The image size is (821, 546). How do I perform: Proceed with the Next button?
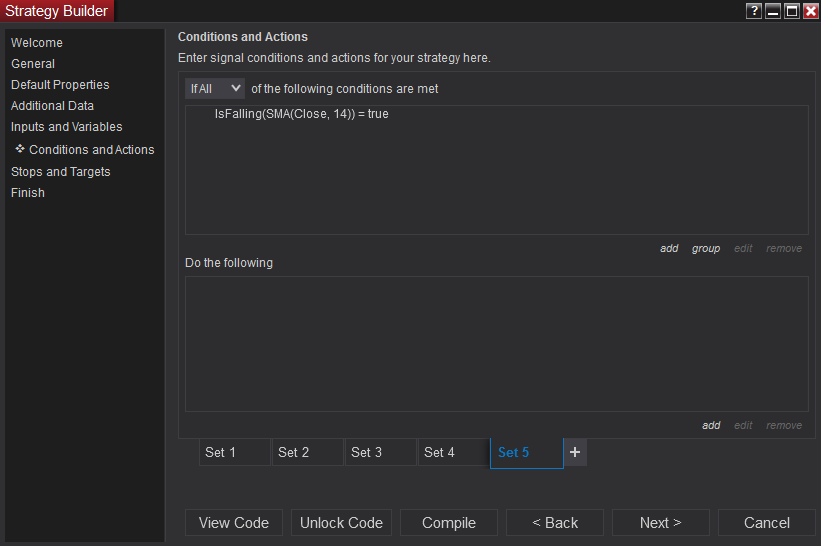pyautogui.click(x=660, y=522)
